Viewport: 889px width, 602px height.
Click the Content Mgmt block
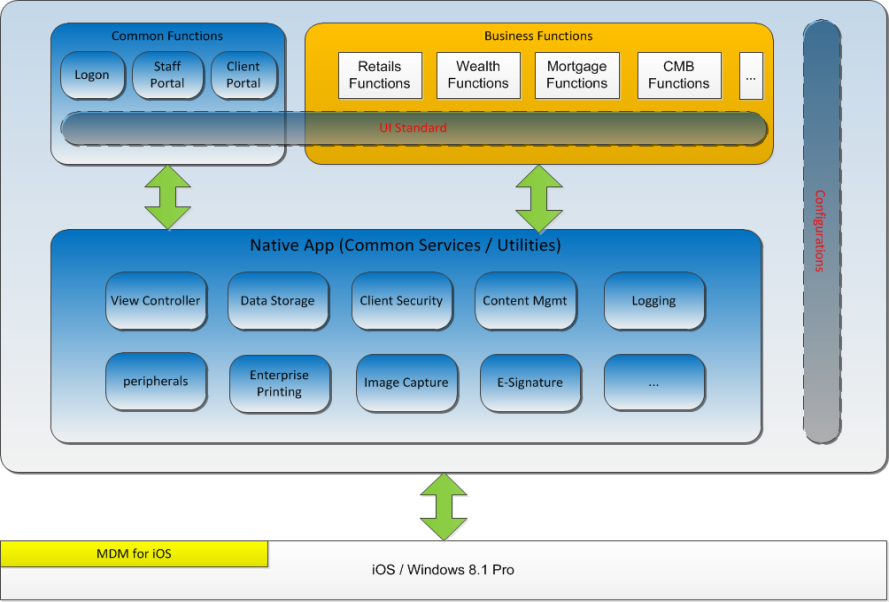pyautogui.click(x=525, y=301)
